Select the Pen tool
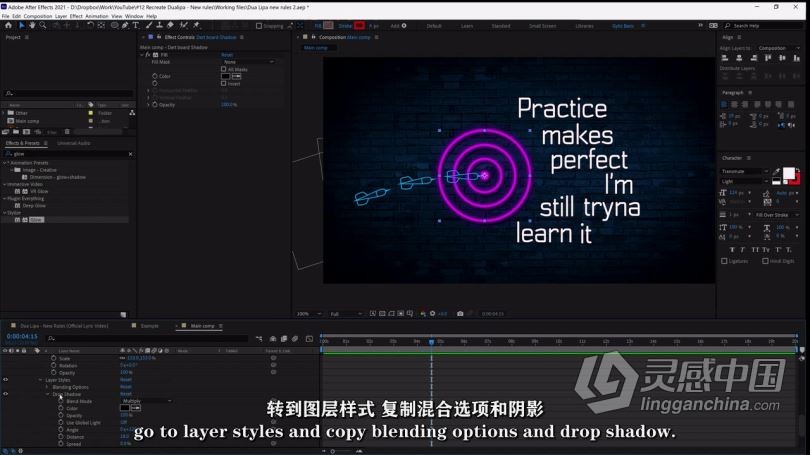This screenshot has height=455, width=810. [125, 25]
